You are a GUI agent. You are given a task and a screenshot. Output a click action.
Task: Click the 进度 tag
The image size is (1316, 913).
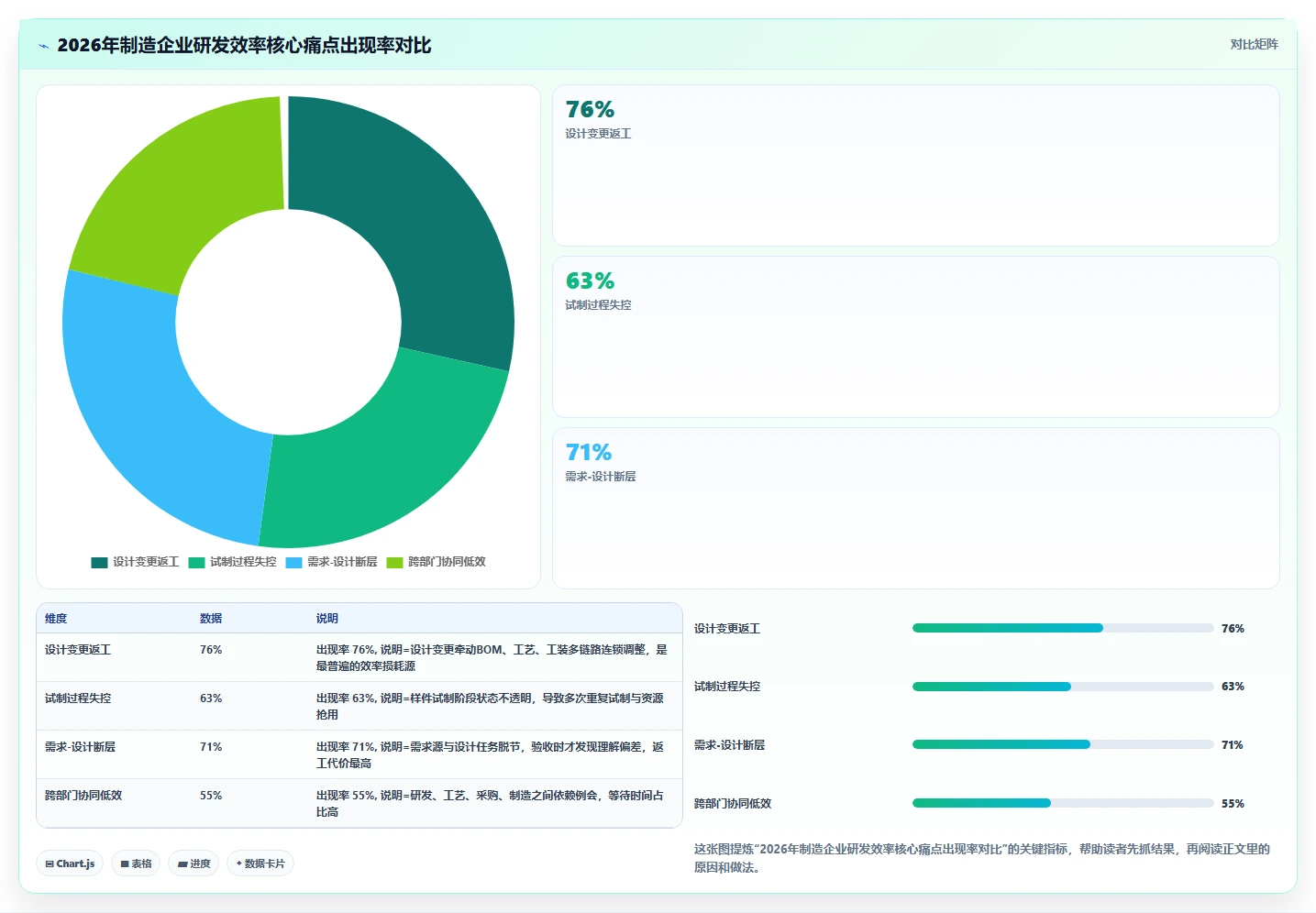(x=194, y=863)
